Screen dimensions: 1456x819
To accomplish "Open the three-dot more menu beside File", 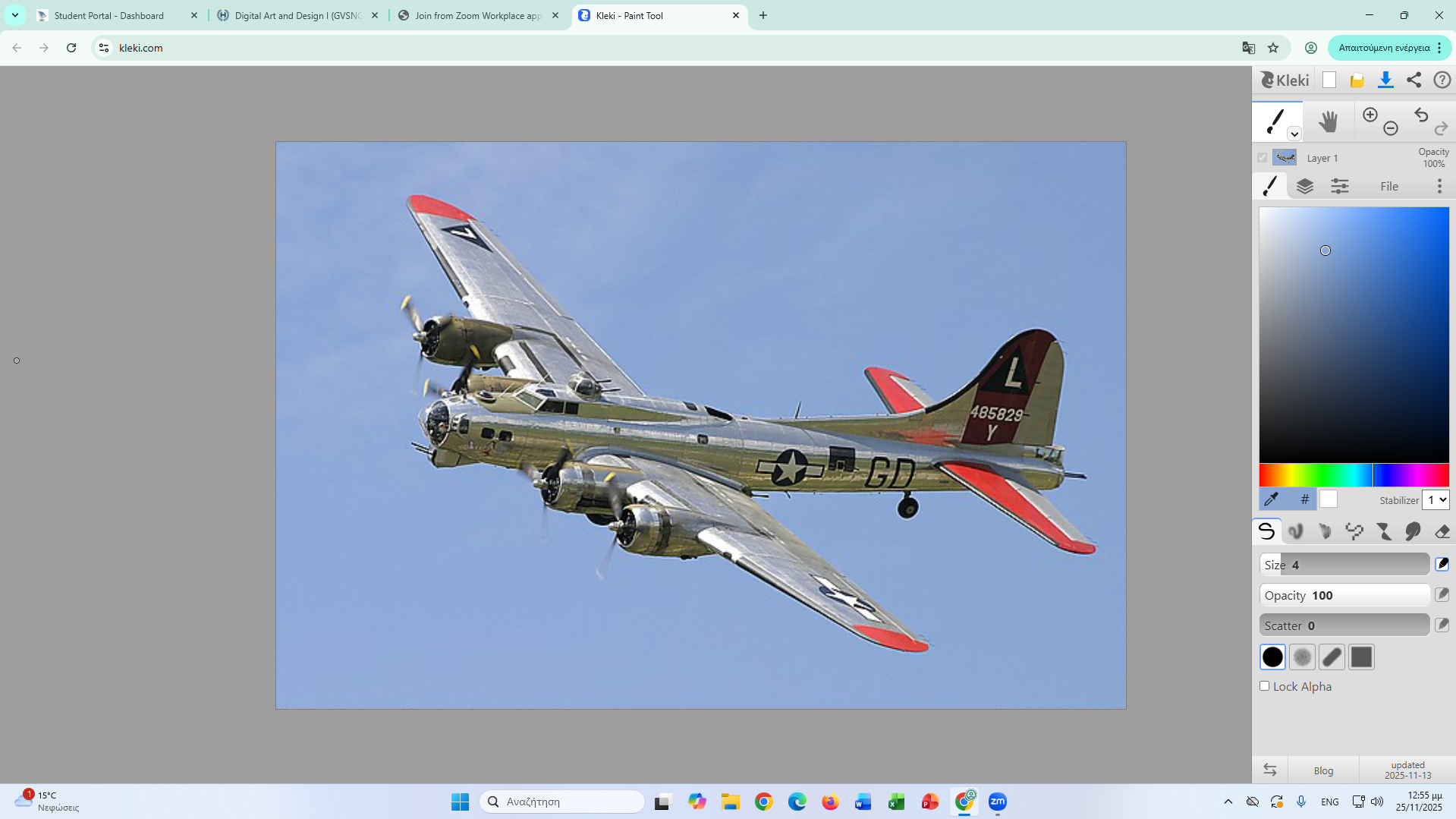I will [x=1439, y=187].
